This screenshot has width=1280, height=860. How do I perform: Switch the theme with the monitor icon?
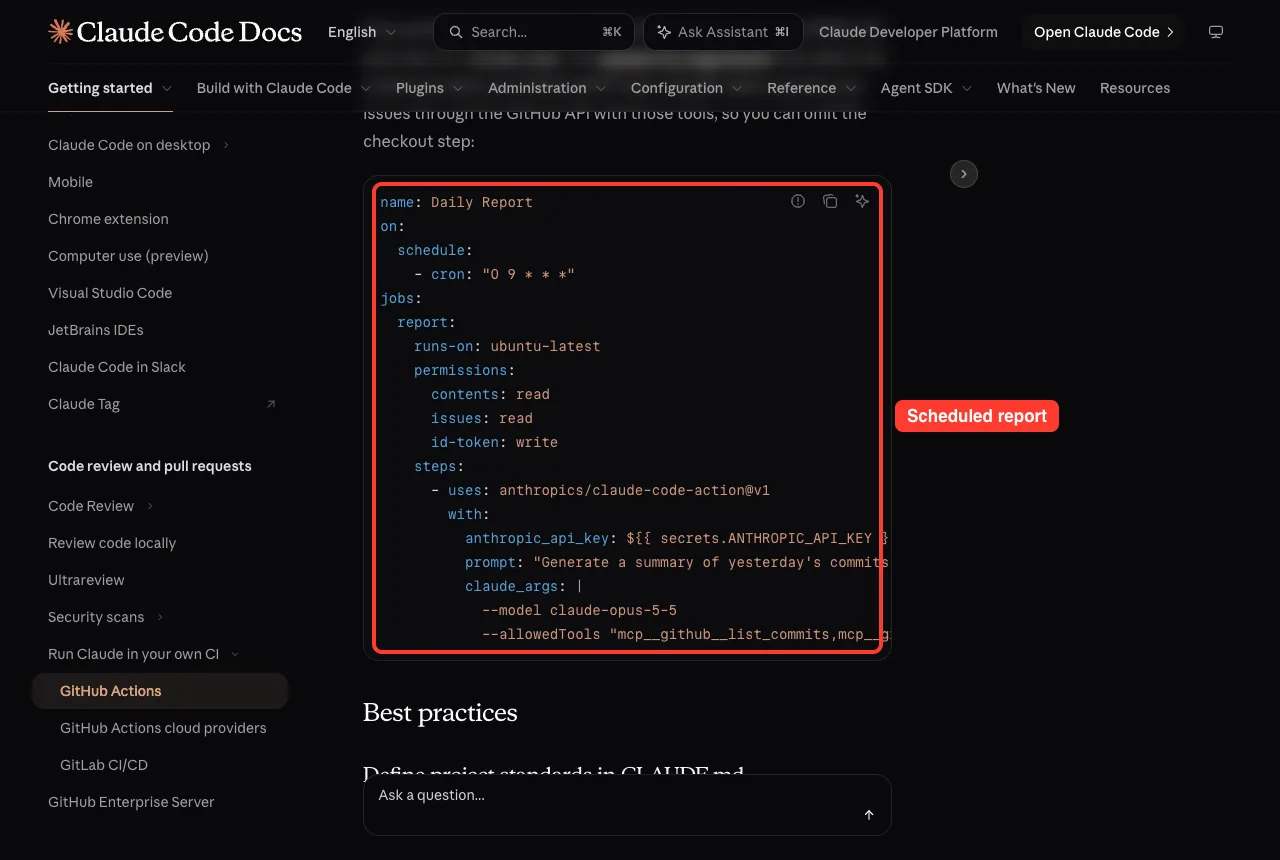(x=1216, y=32)
